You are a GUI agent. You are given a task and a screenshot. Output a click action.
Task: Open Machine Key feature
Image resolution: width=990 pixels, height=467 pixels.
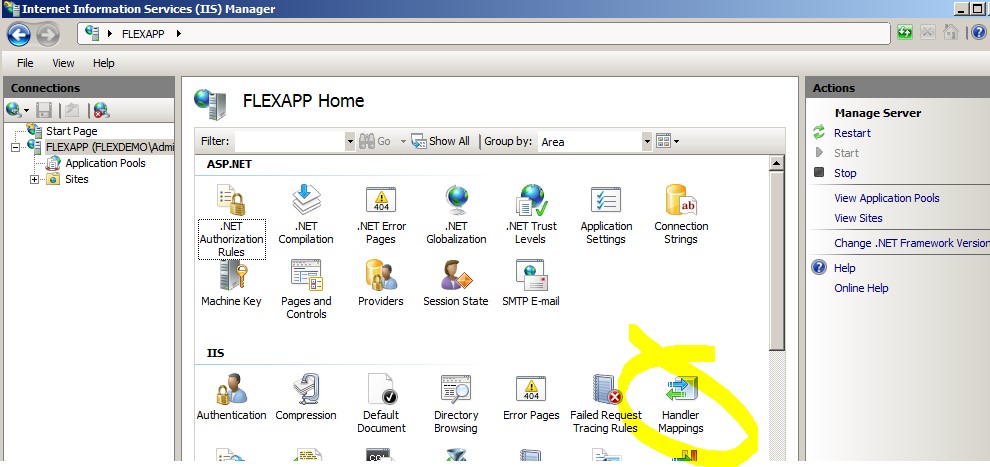coord(231,283)
